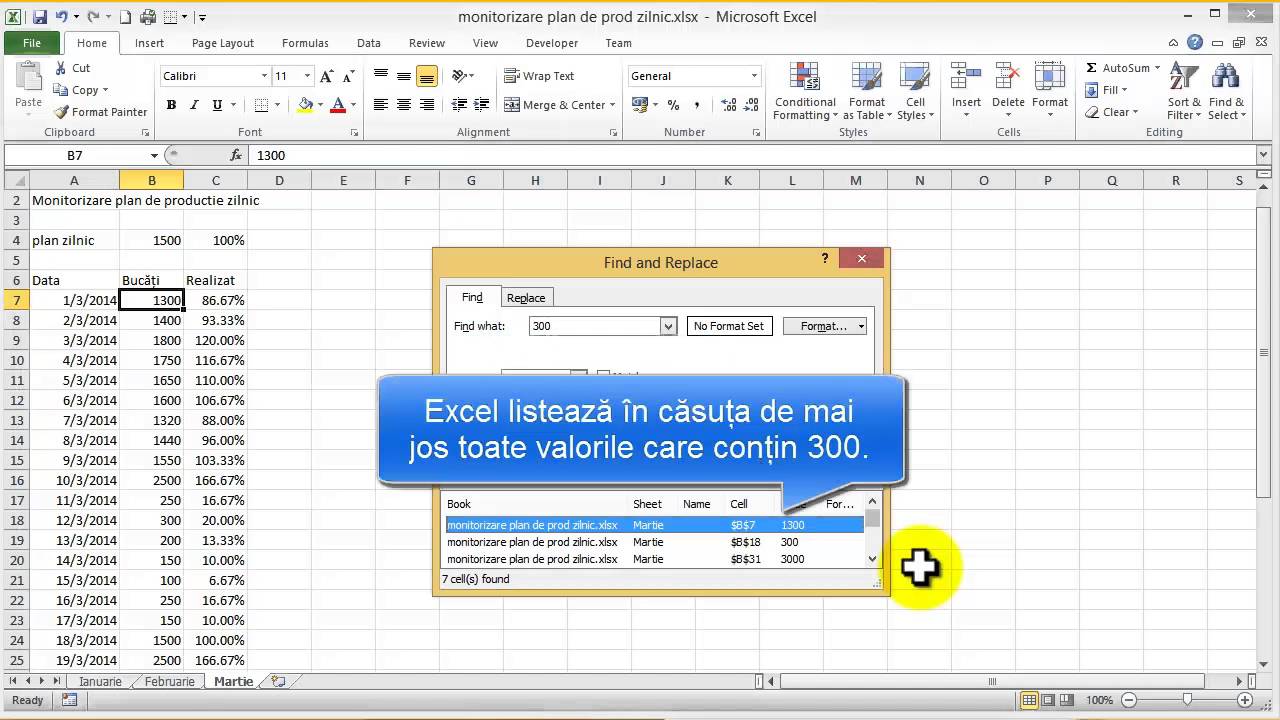Select the $B$18 result with value 300
The width and height of the screenshot is (1280, 720).
pos(654,542)
